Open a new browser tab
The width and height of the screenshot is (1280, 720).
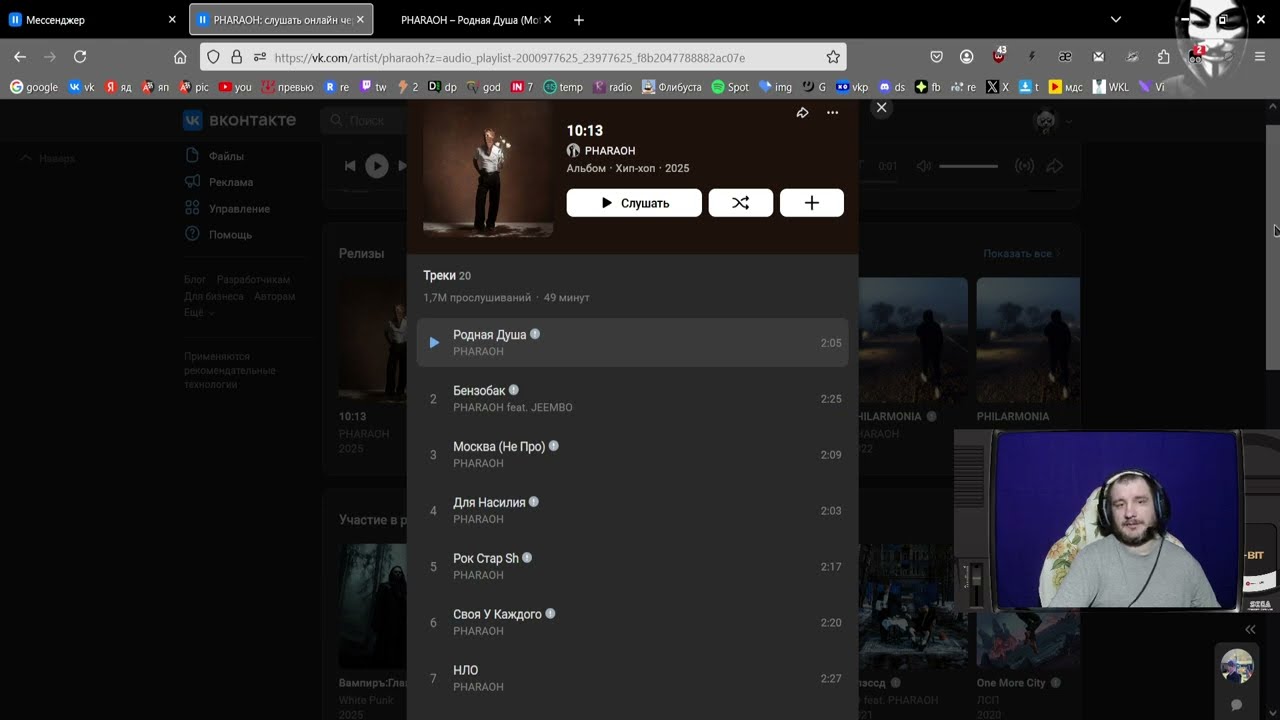578,20
